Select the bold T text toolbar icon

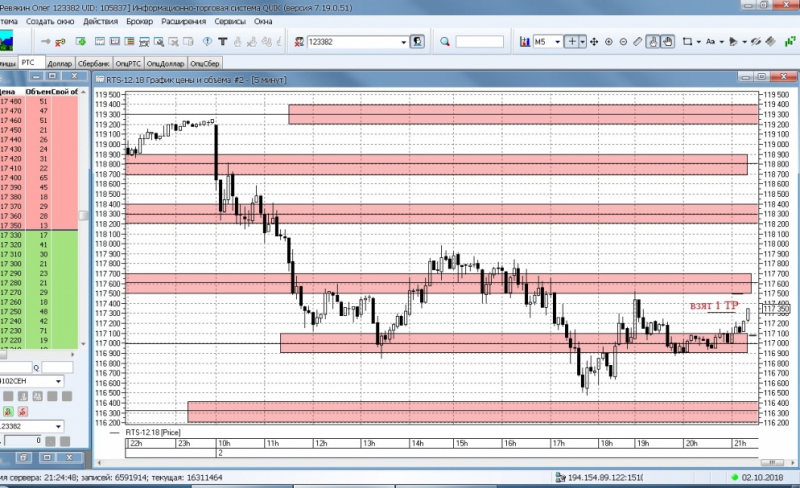(222, 41)
